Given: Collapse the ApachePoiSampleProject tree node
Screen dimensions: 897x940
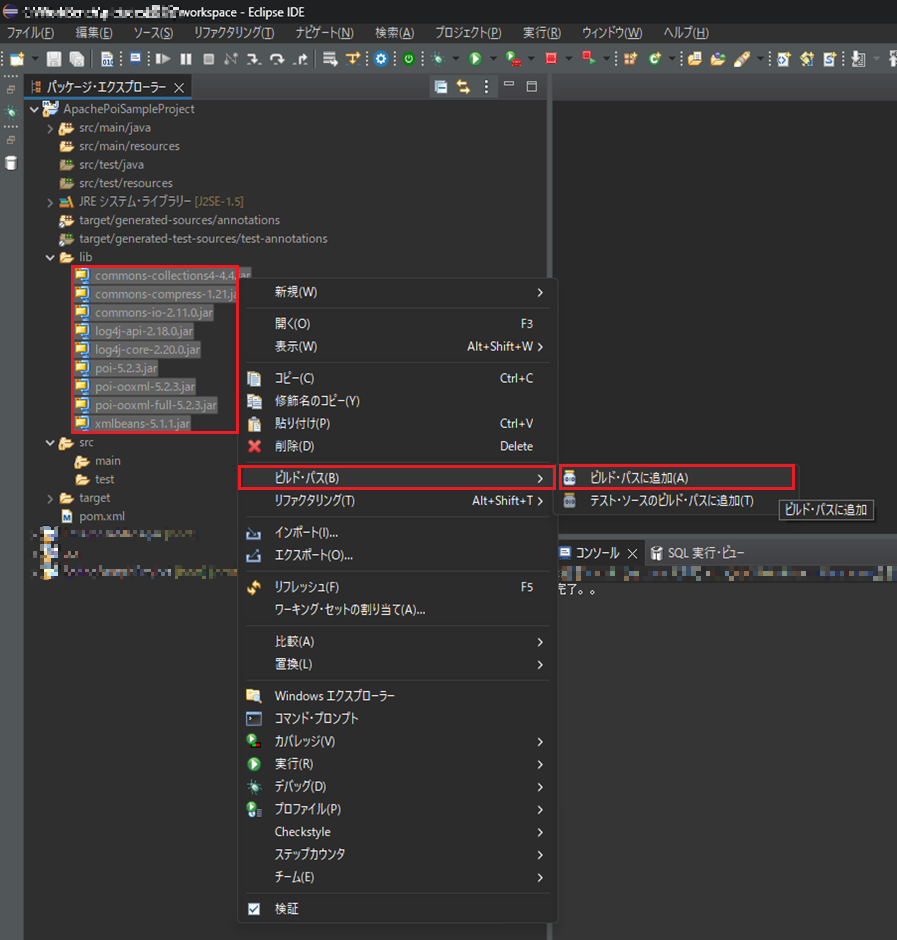Looking at the screenshot, I should point(35,109).
